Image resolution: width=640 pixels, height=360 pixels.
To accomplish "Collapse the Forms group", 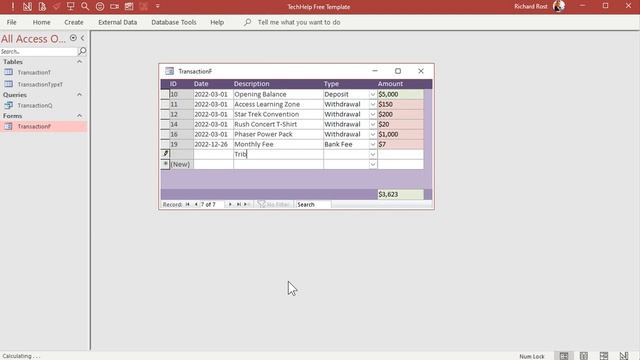I will tap(80, 116).
